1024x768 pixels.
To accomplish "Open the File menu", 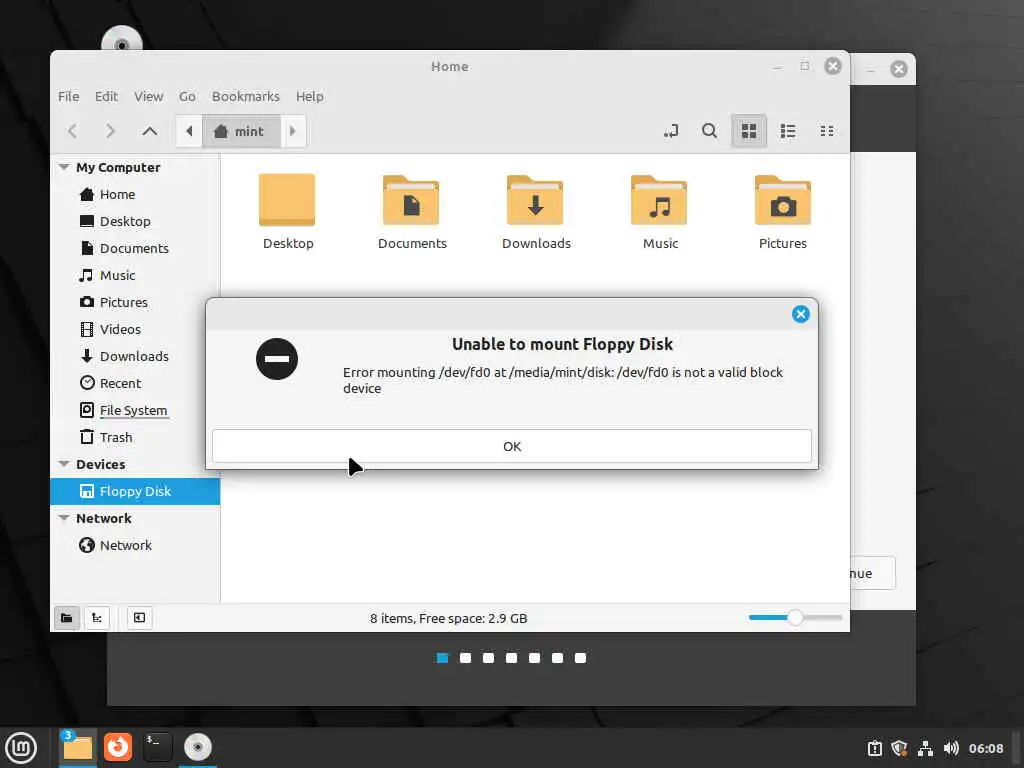I will 69,97.
